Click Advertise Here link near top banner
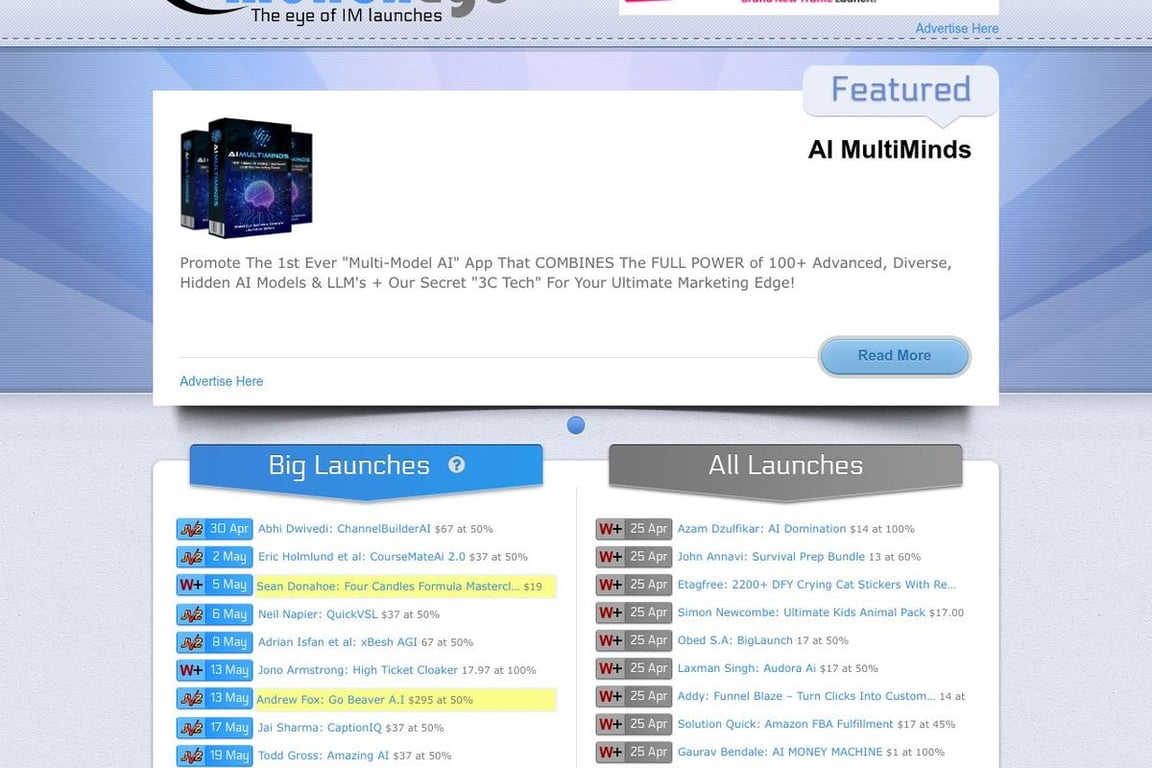 click(957, 29)
